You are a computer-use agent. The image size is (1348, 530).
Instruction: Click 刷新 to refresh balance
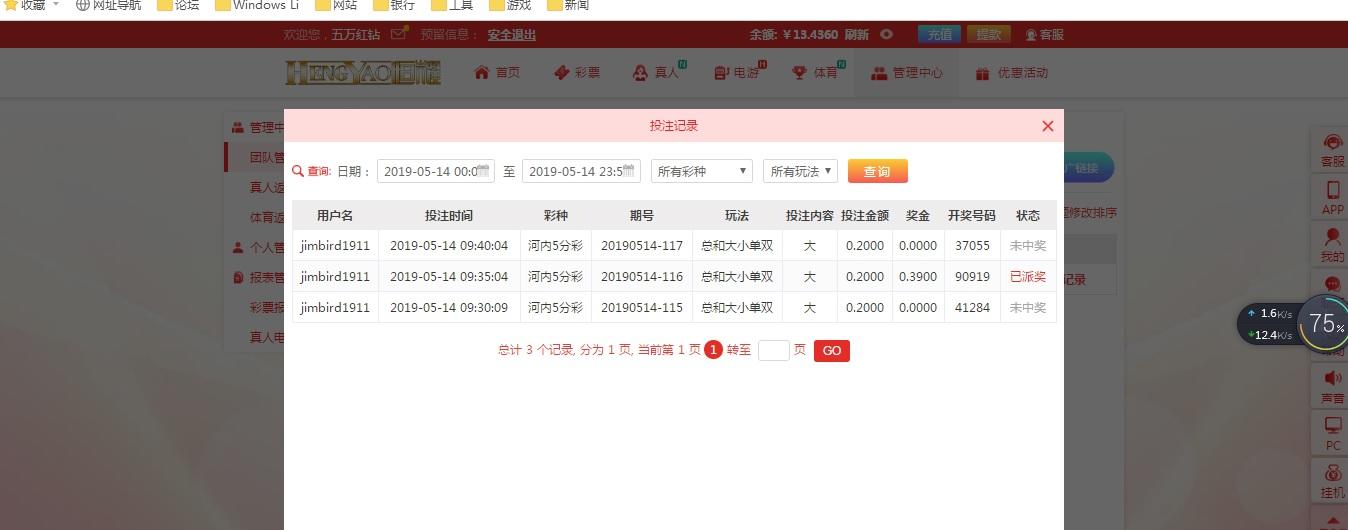tap(857, 34)
